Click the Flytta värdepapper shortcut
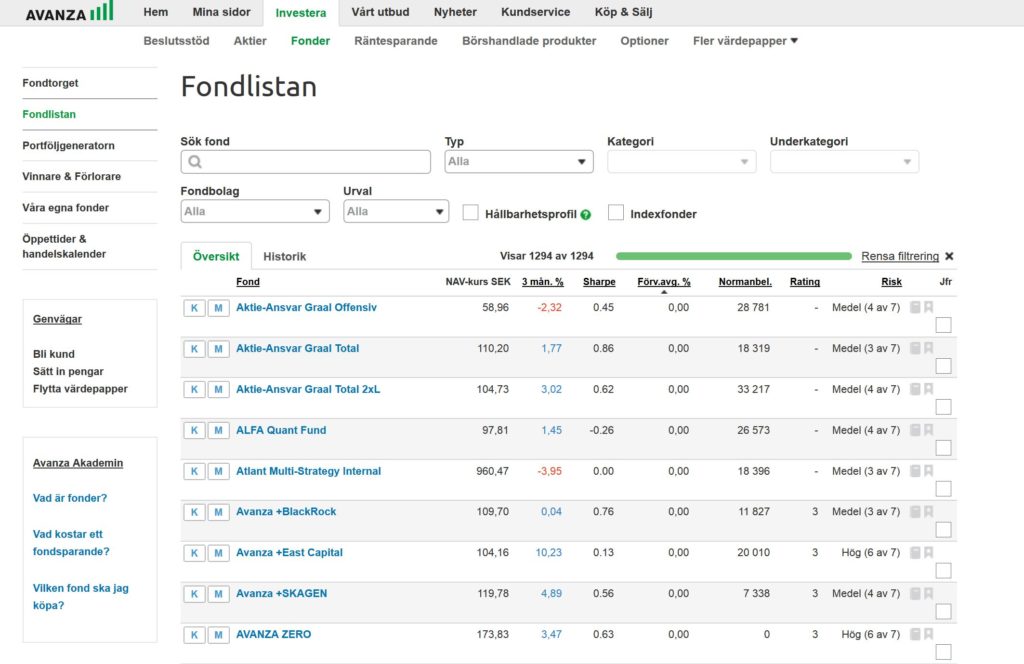This screenshot has width=1024, height=664. 80,389
